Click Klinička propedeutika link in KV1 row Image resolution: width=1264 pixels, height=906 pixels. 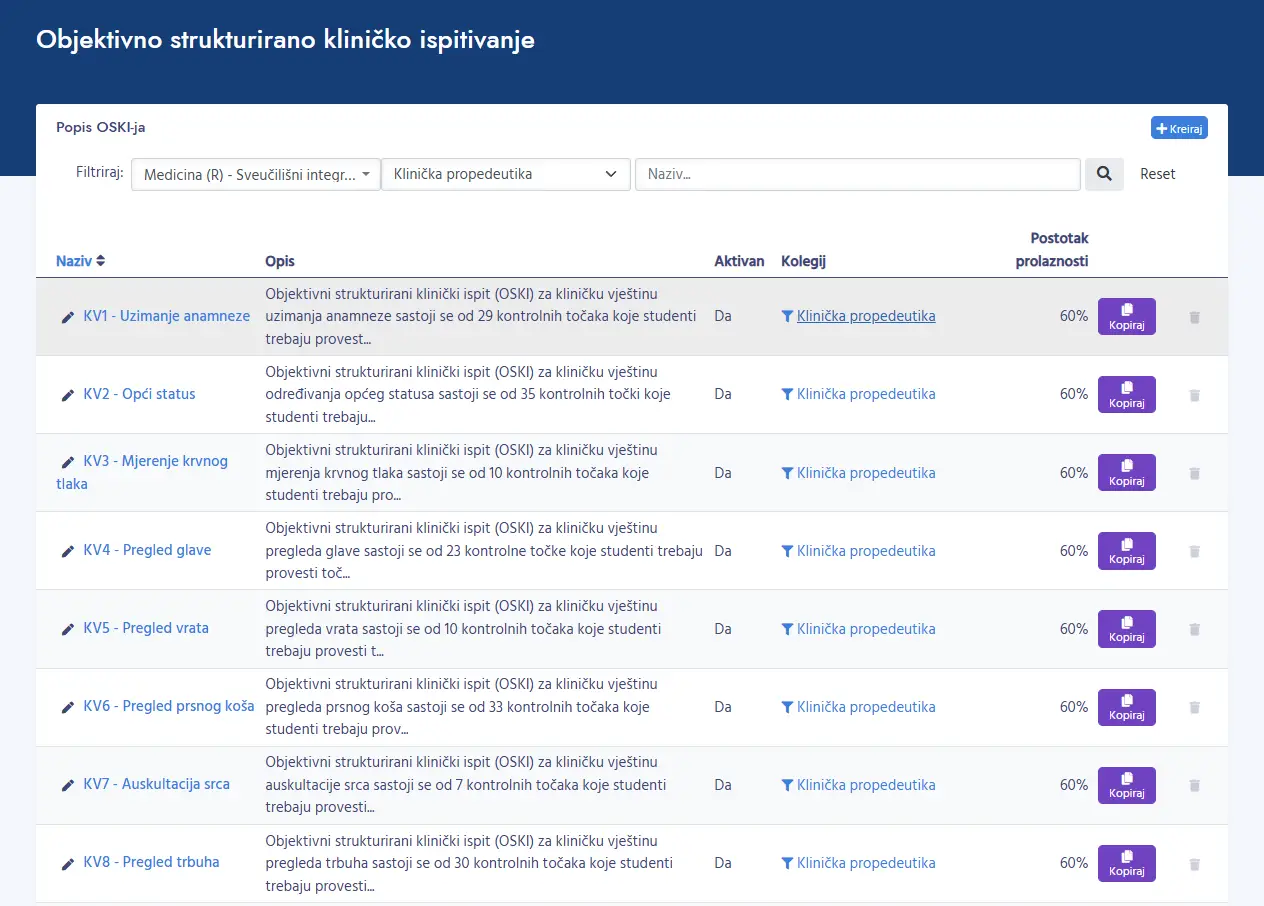coord(866,316)
